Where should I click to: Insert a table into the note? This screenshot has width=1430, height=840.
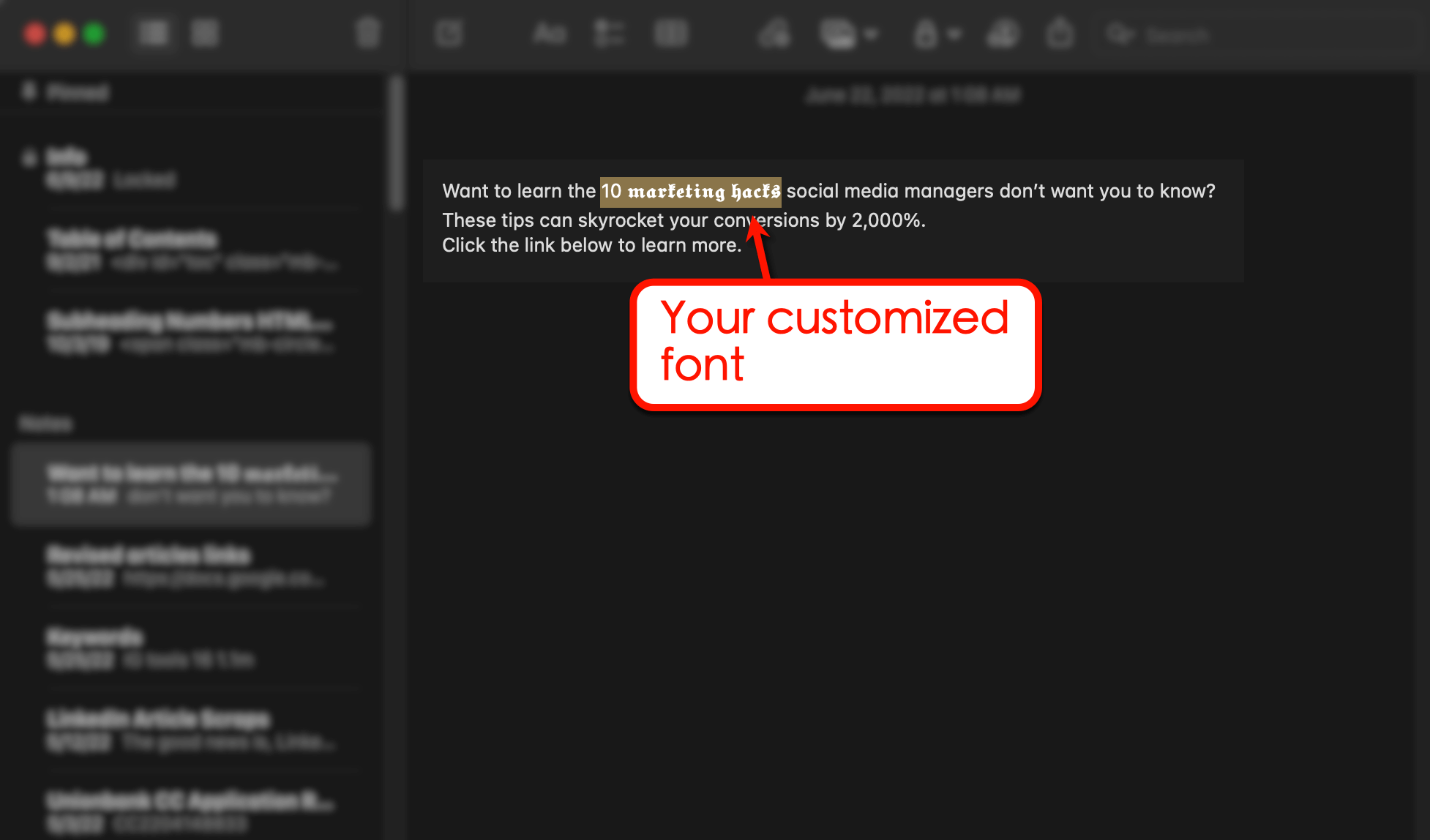(671, 34)
